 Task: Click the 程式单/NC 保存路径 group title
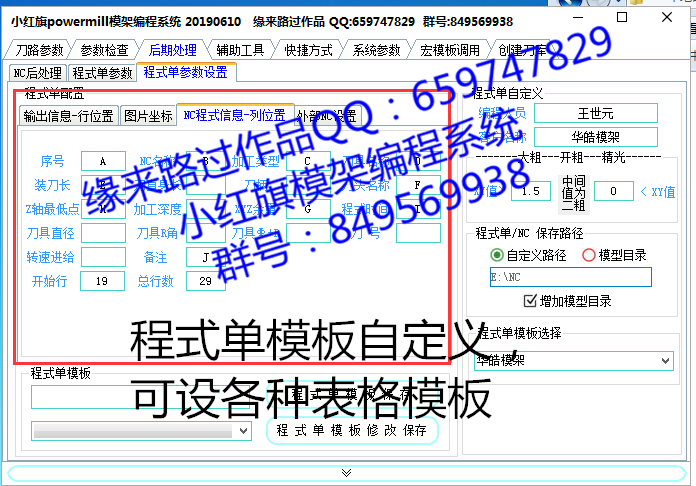click(x=529, y=233)
